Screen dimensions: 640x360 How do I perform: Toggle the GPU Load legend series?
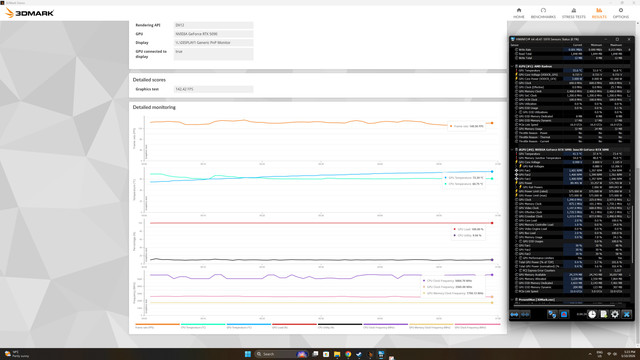294,326
